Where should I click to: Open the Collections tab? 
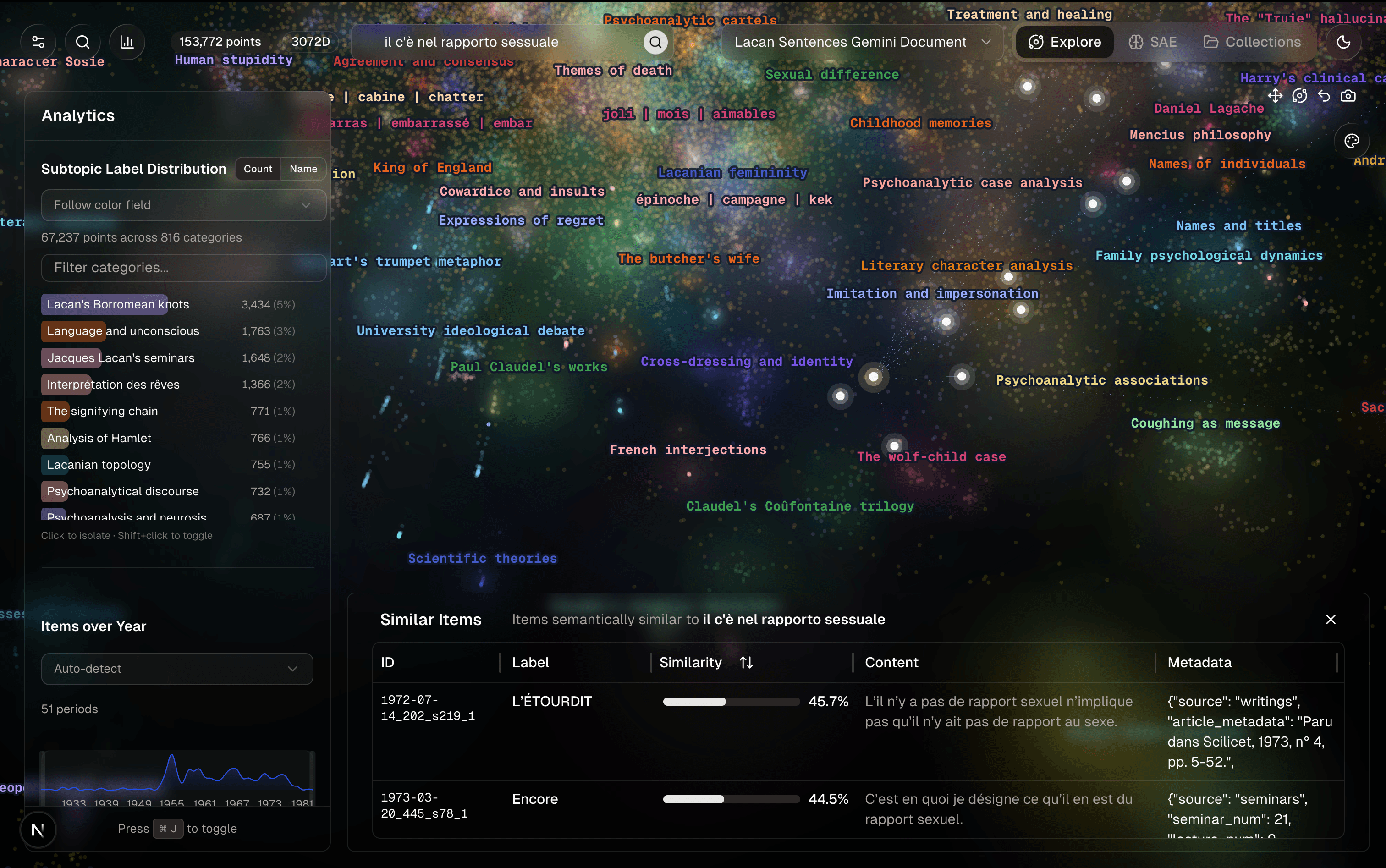1252,42
